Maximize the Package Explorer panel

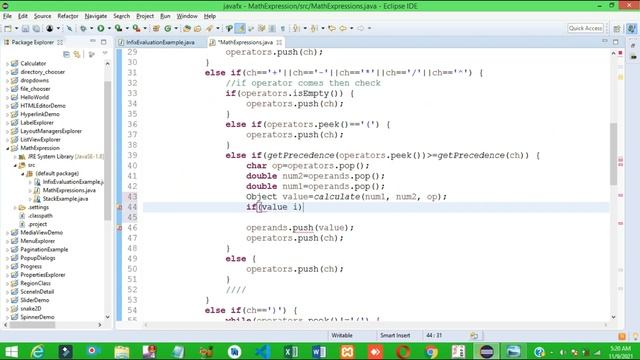[104, 42]
